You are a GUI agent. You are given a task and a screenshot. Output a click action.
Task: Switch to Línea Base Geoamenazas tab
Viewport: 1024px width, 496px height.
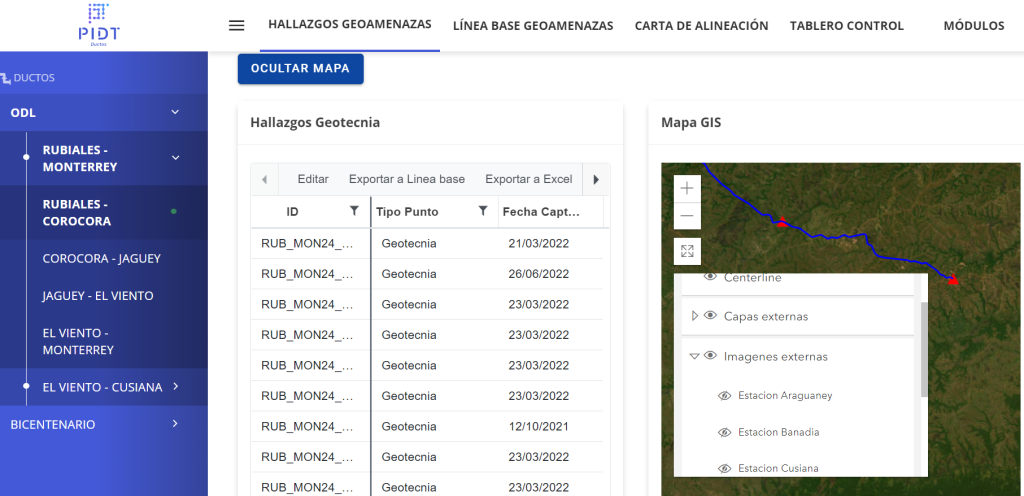click(533, 26)
